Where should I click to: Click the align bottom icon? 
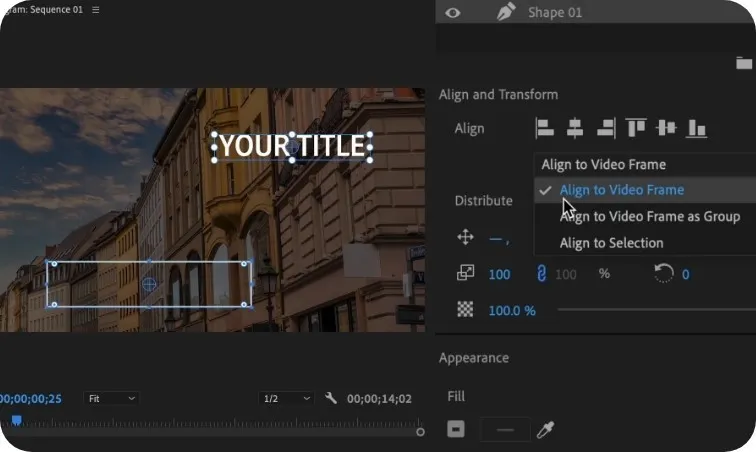696,128
